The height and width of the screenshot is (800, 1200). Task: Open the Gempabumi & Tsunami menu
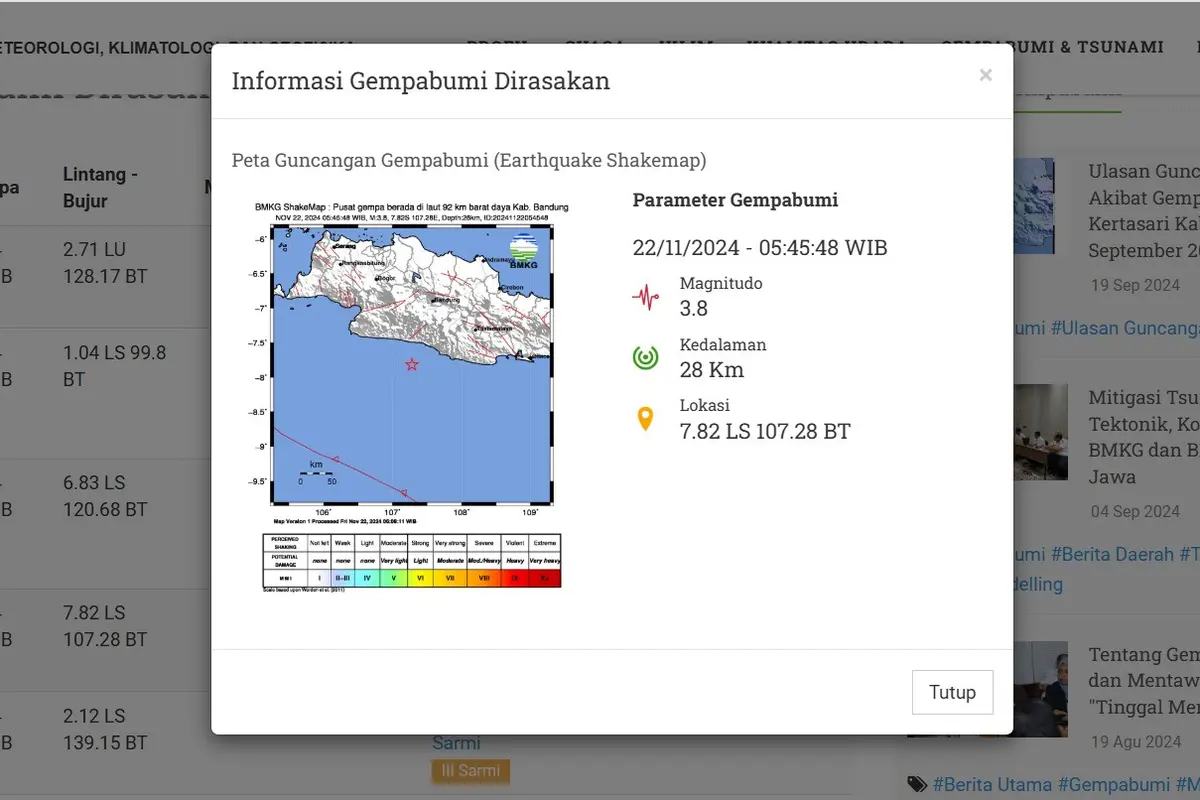click(x=1052, y=47)
